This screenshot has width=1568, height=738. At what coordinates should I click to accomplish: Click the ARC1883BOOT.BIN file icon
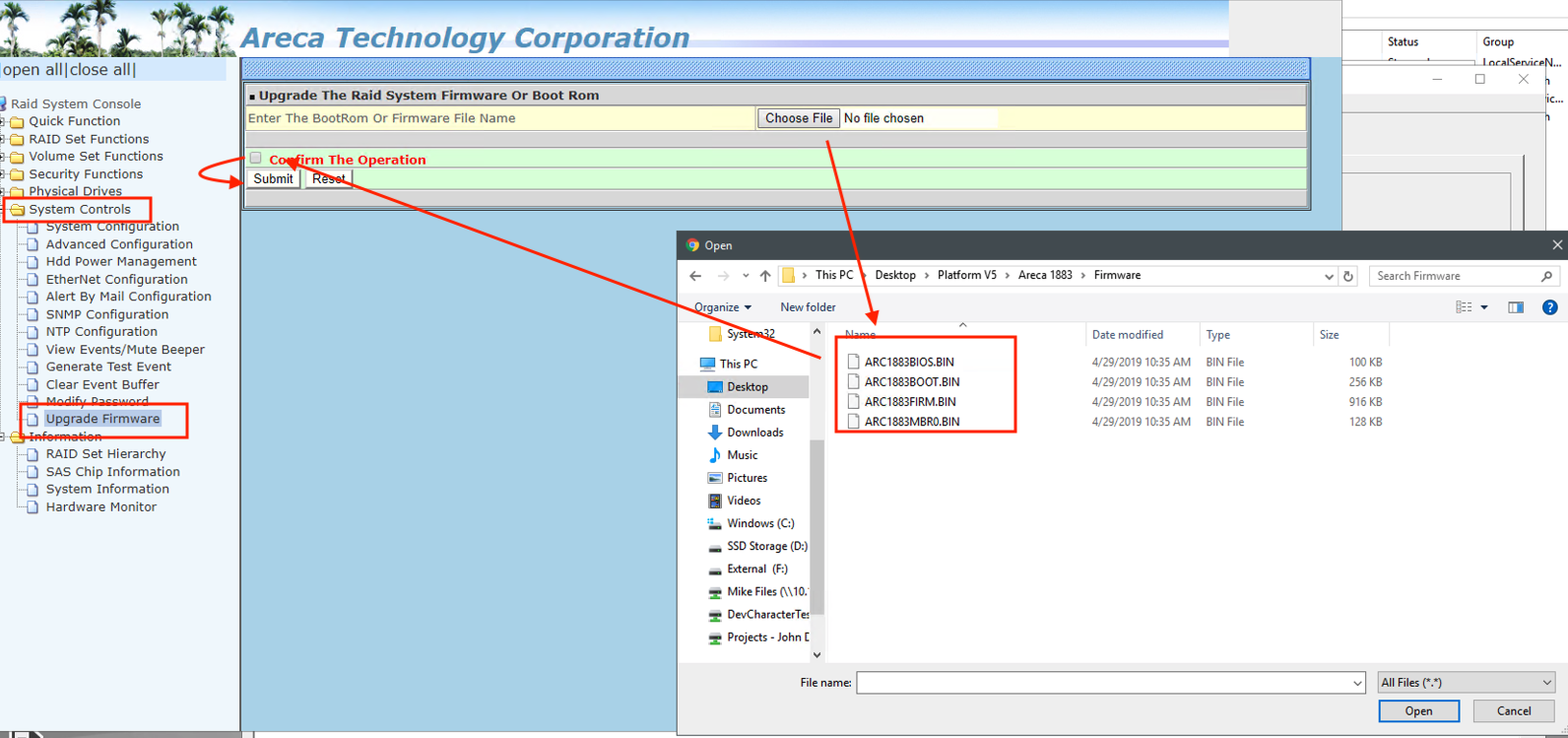pos(854,381)
